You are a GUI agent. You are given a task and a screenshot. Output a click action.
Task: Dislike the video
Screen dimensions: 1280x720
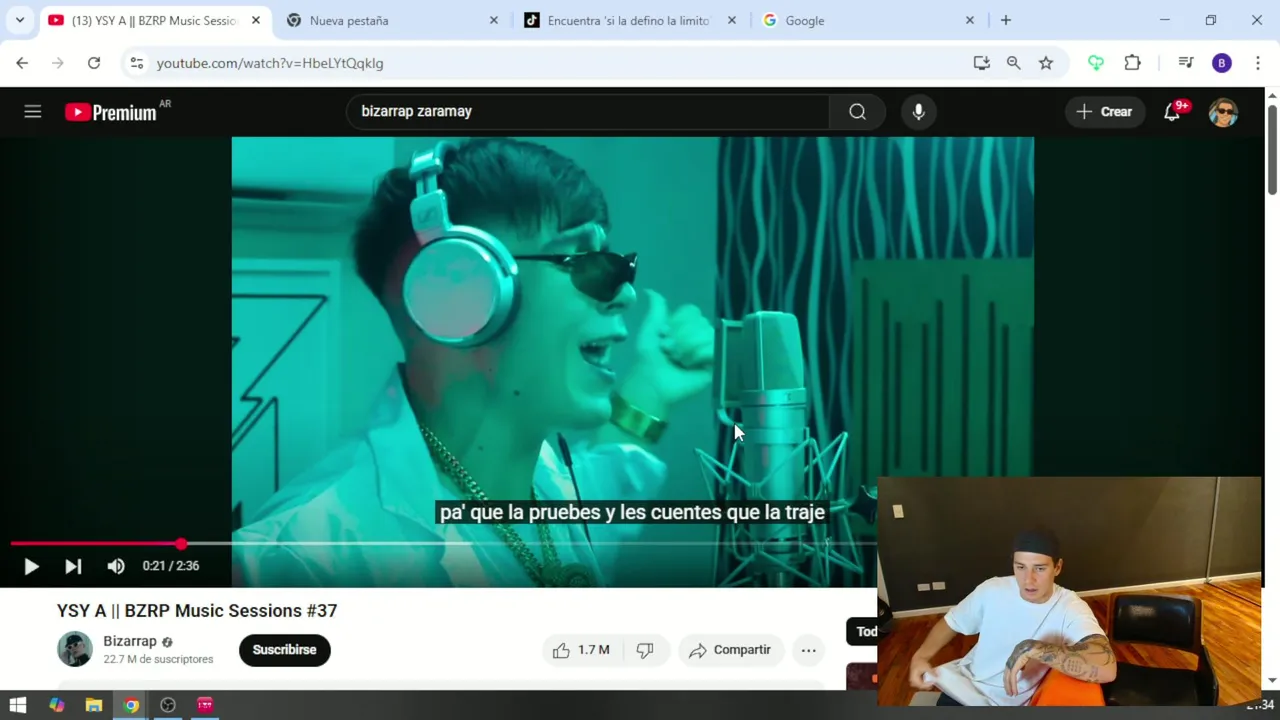click(645, 650)
